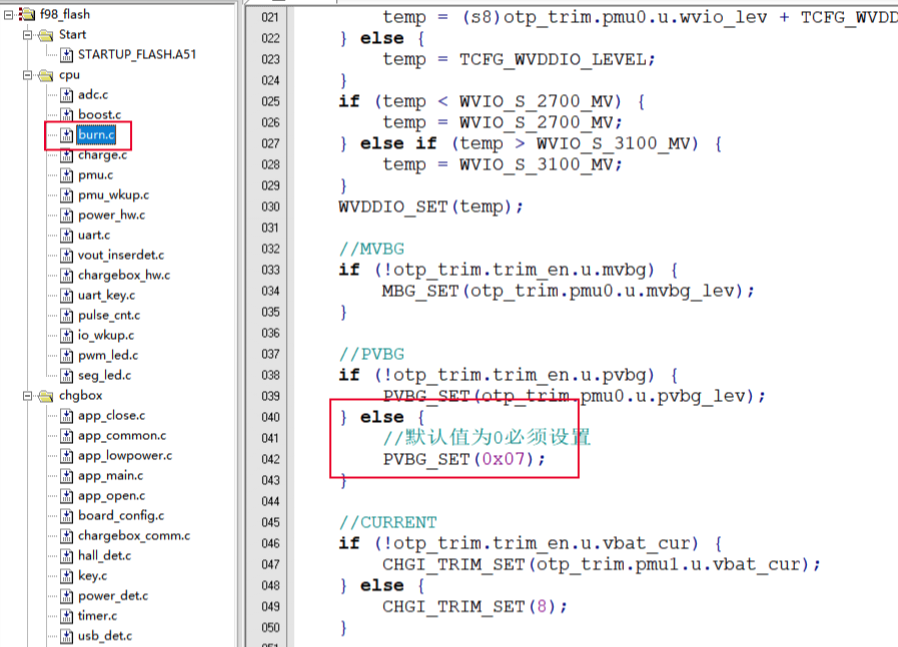Select pmu_wkup.c in the tree
Image resolution: width=898 pixels, height=647 pixels.
[x=113, y=195]
